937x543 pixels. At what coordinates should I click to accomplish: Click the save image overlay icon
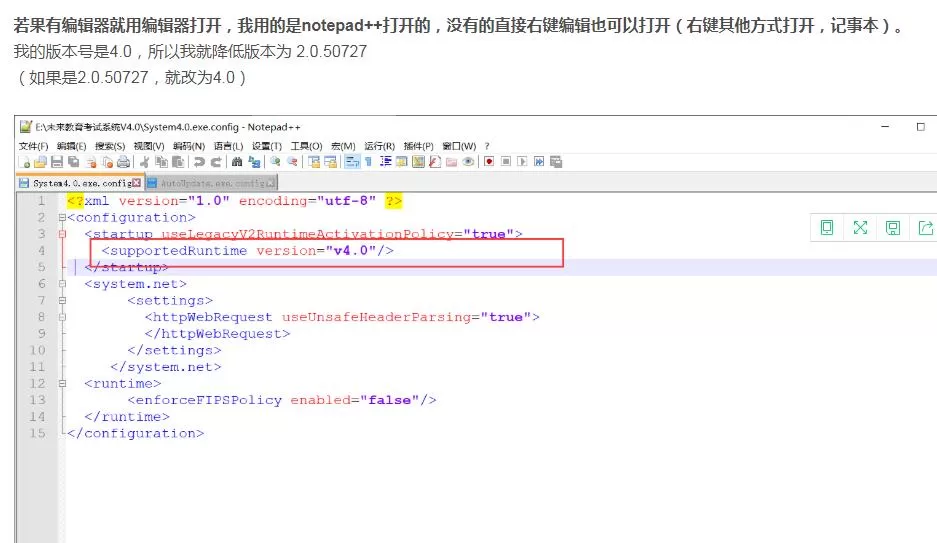coord(893,228)
